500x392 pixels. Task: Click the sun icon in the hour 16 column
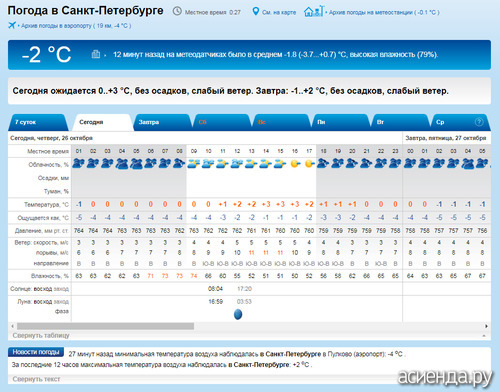[295, 164]
